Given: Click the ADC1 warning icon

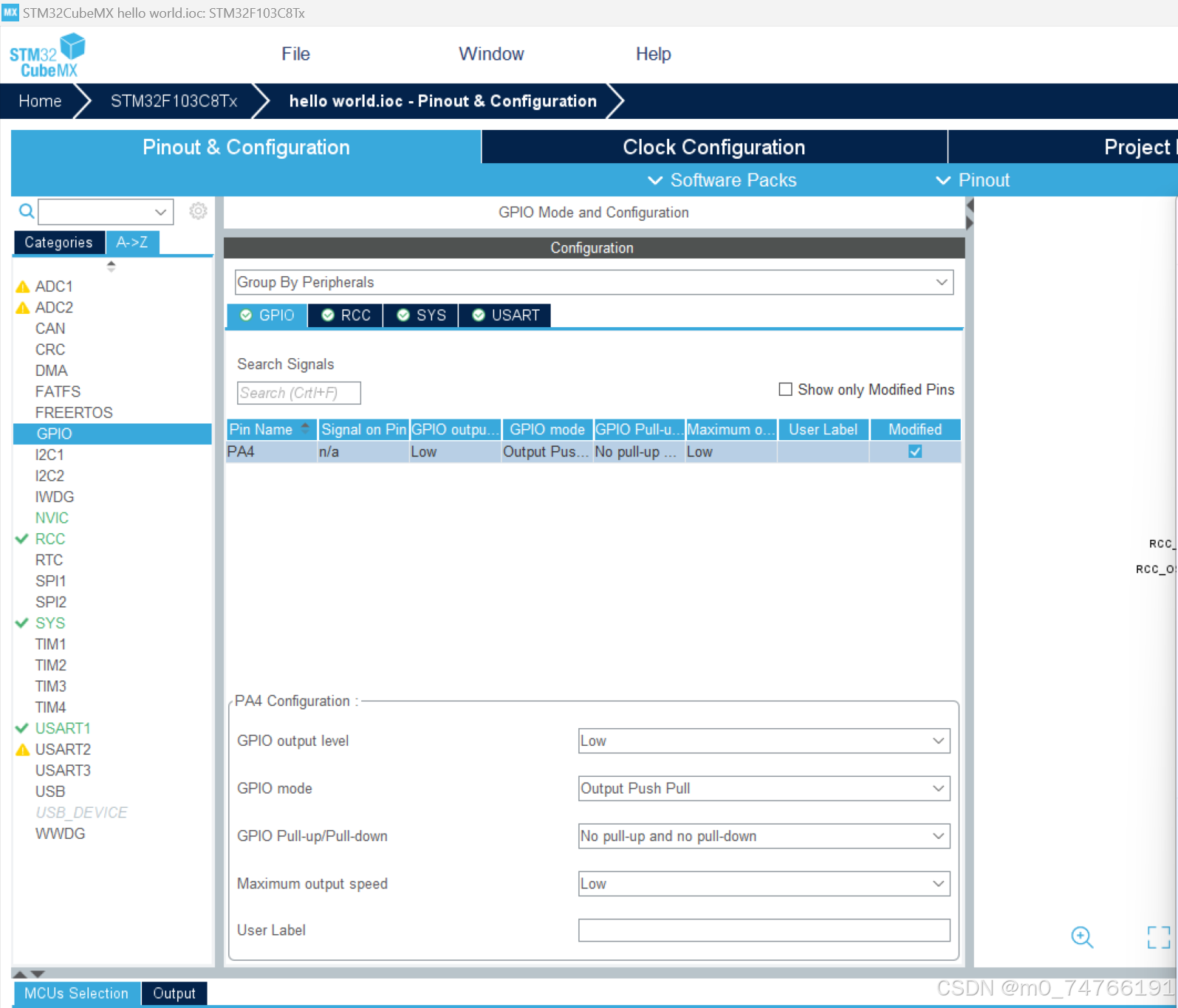Looking at the screenshot, I should point(23,287).
